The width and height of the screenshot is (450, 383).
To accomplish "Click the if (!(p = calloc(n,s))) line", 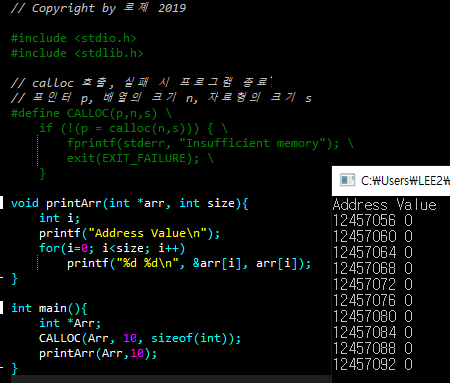I will click(x=133, y=128).
